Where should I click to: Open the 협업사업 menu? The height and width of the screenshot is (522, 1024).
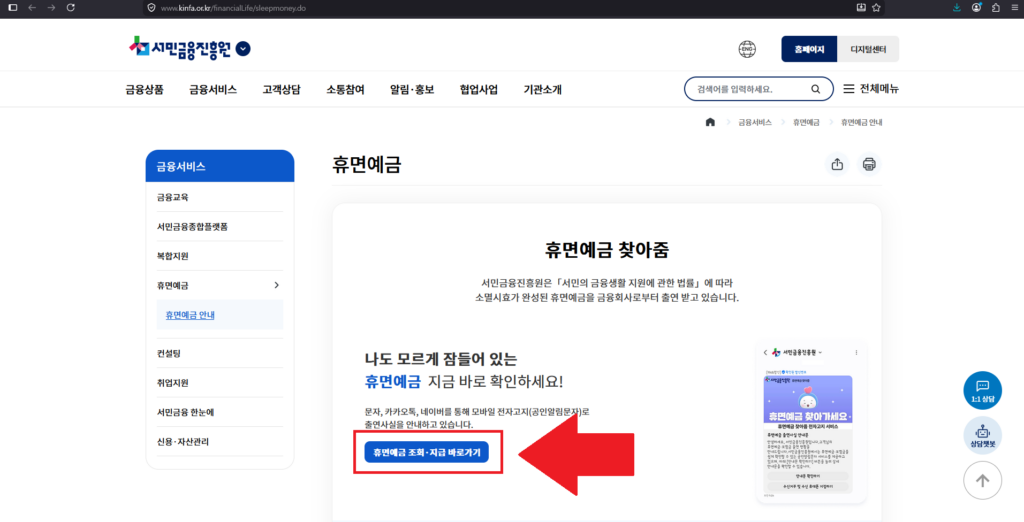479,90
